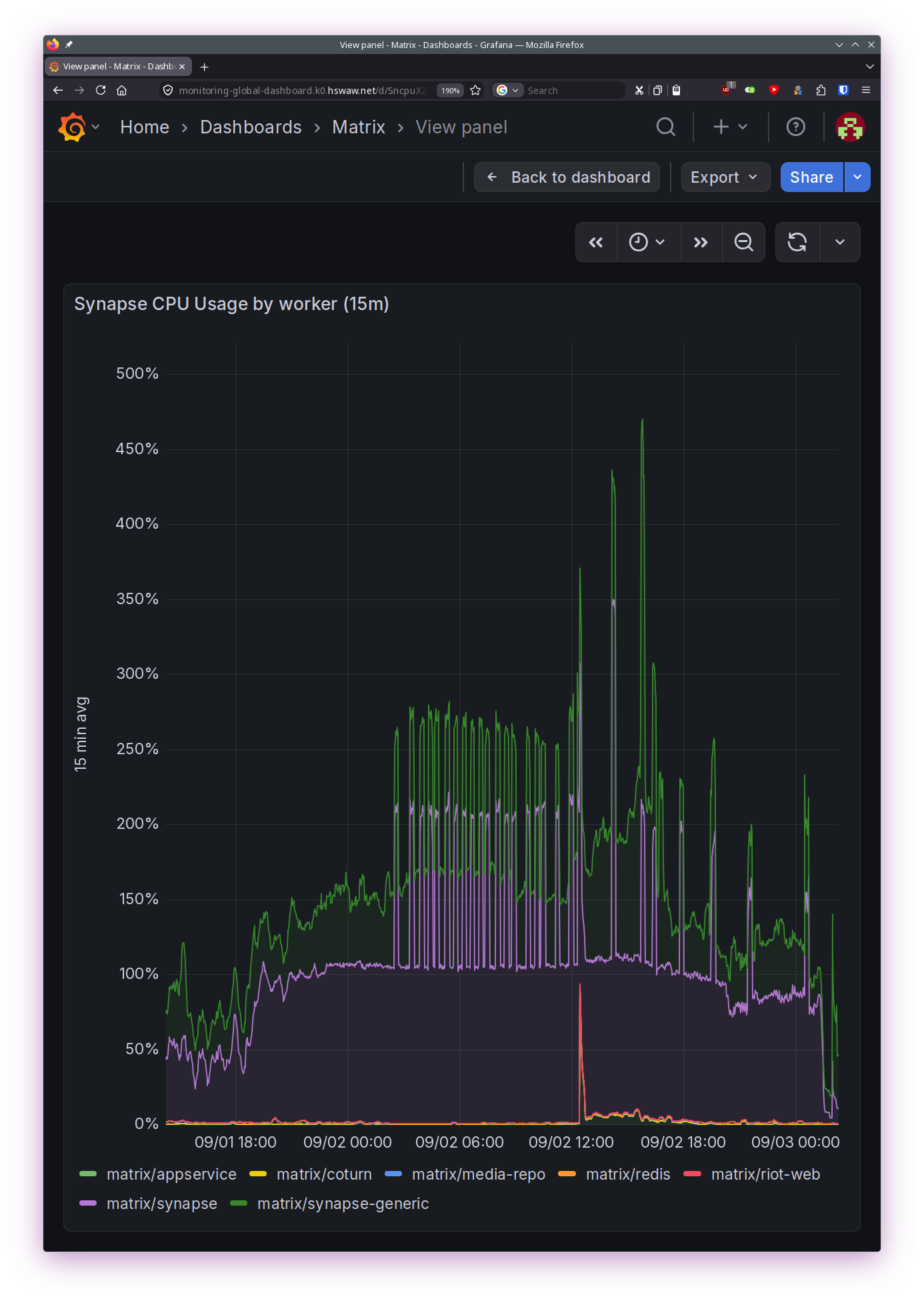Zoom out the time range

pos(743,242)
